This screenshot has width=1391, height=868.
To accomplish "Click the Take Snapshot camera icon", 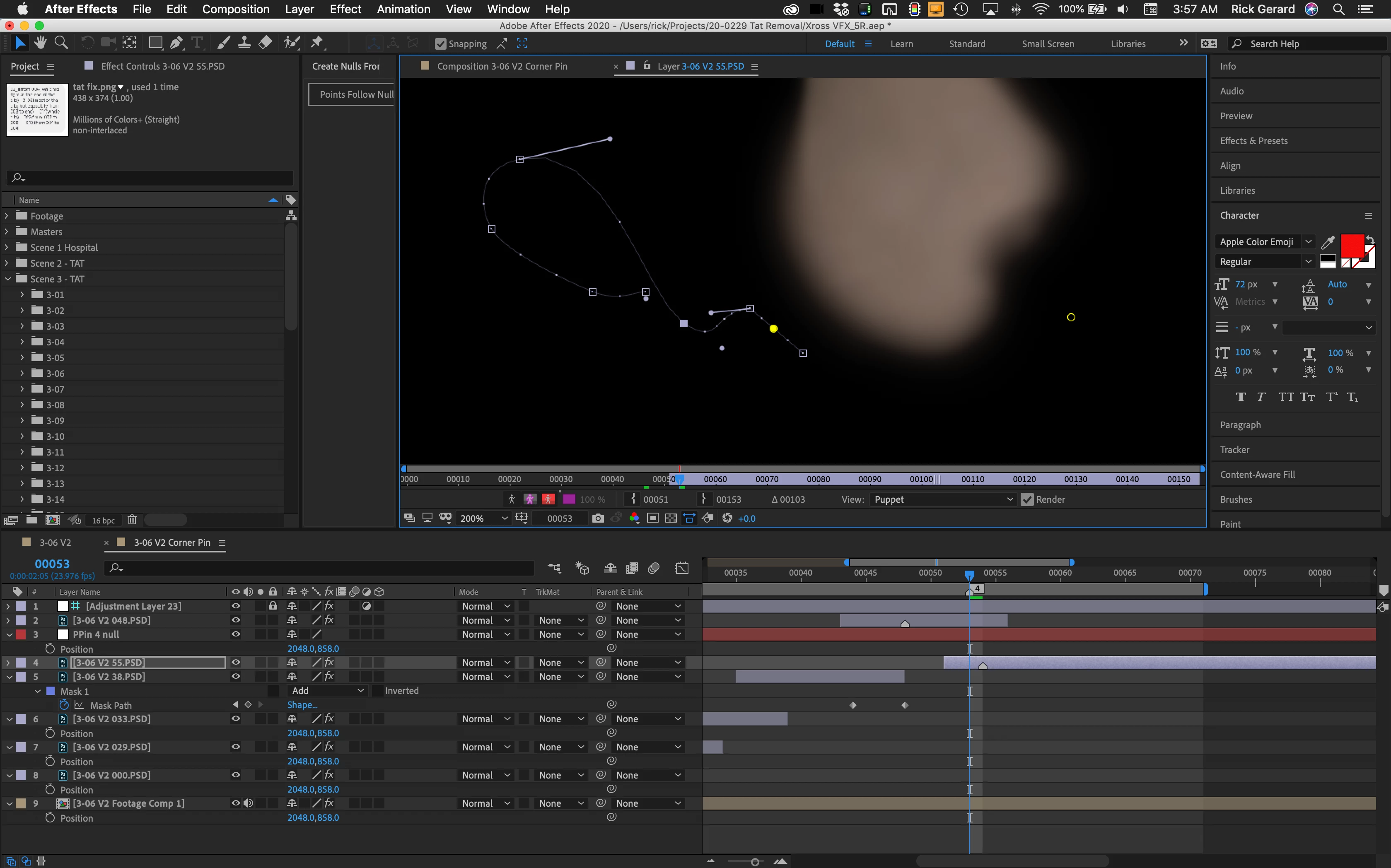I will [x=598, y=518].
